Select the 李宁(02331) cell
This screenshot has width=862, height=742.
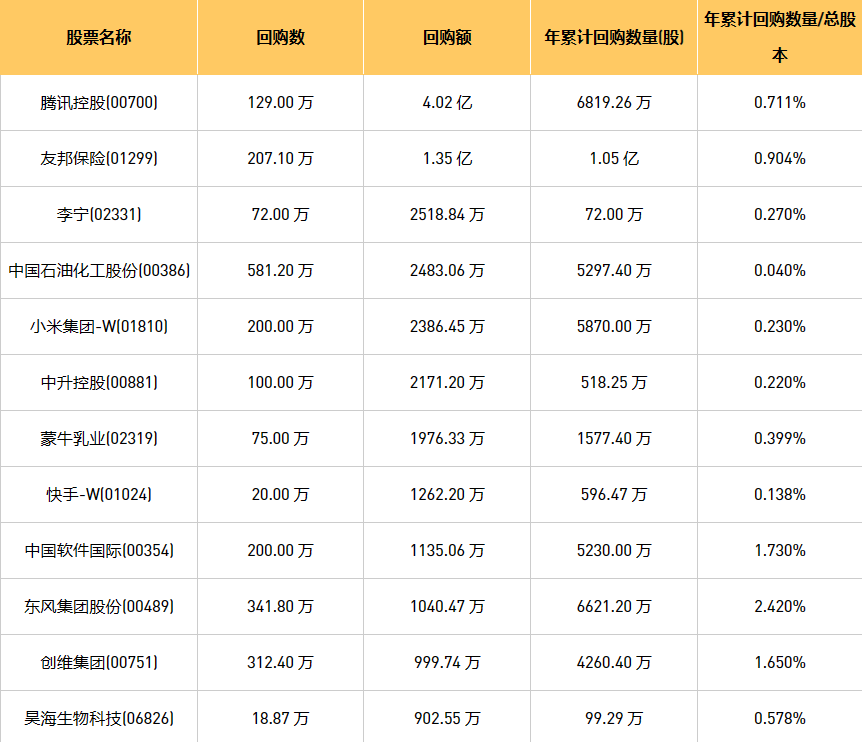click(x=99, y=215)
